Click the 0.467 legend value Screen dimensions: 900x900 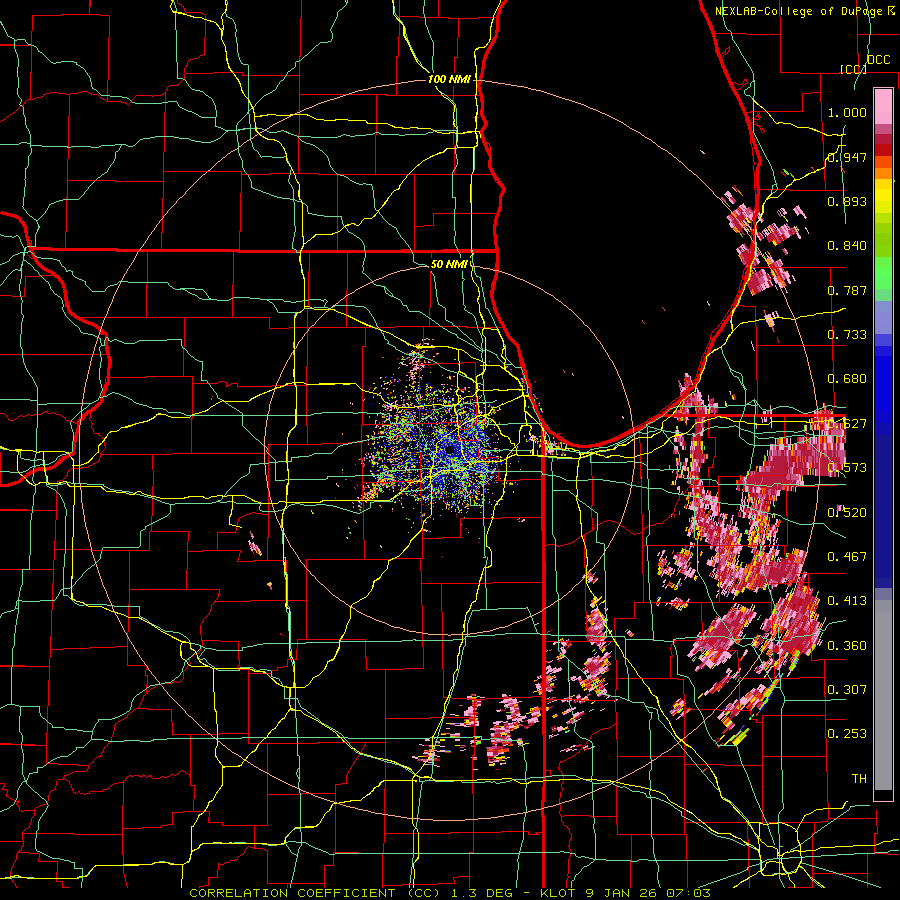847,556
